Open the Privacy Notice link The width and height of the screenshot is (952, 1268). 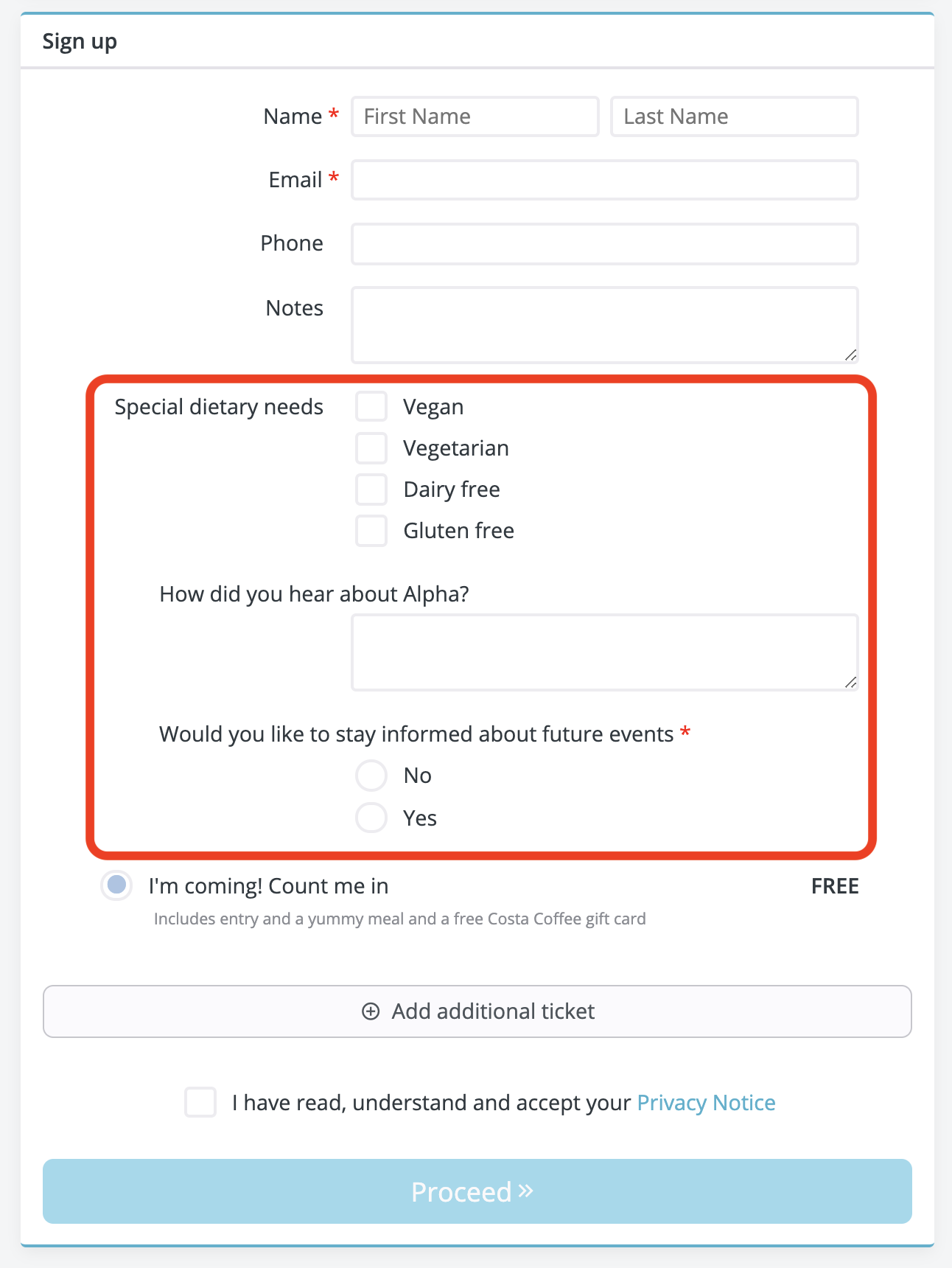(706, 1102)
